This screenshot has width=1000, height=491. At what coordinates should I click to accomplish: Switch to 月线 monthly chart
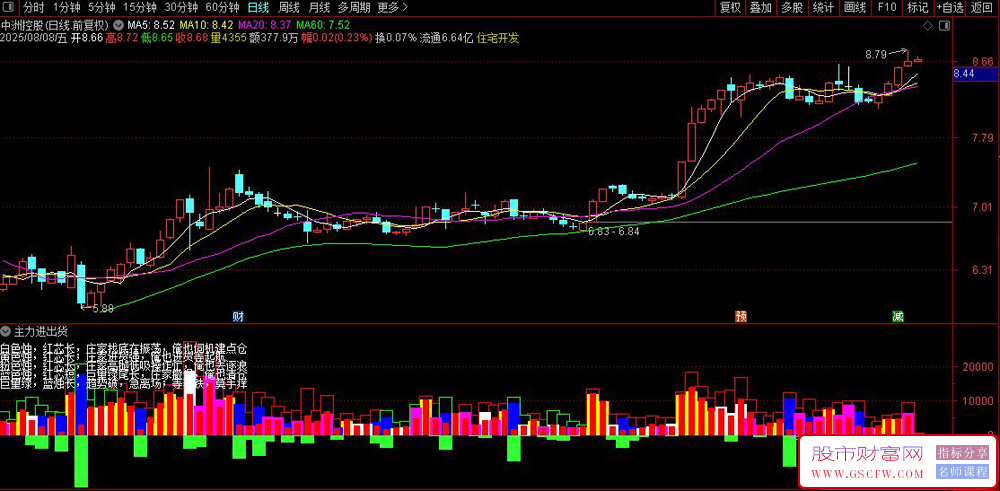319,8
